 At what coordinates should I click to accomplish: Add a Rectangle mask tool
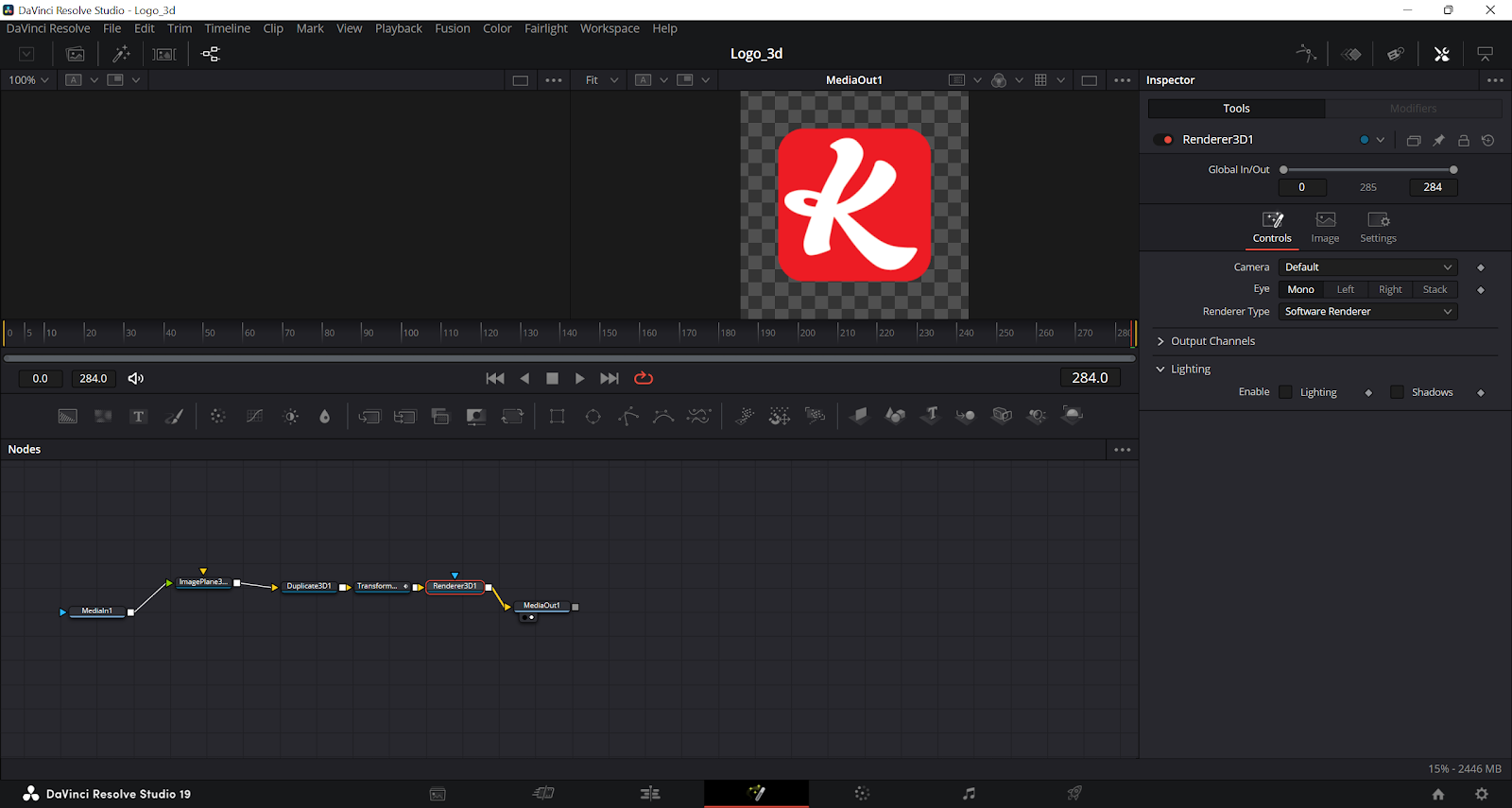pos(558,416)
